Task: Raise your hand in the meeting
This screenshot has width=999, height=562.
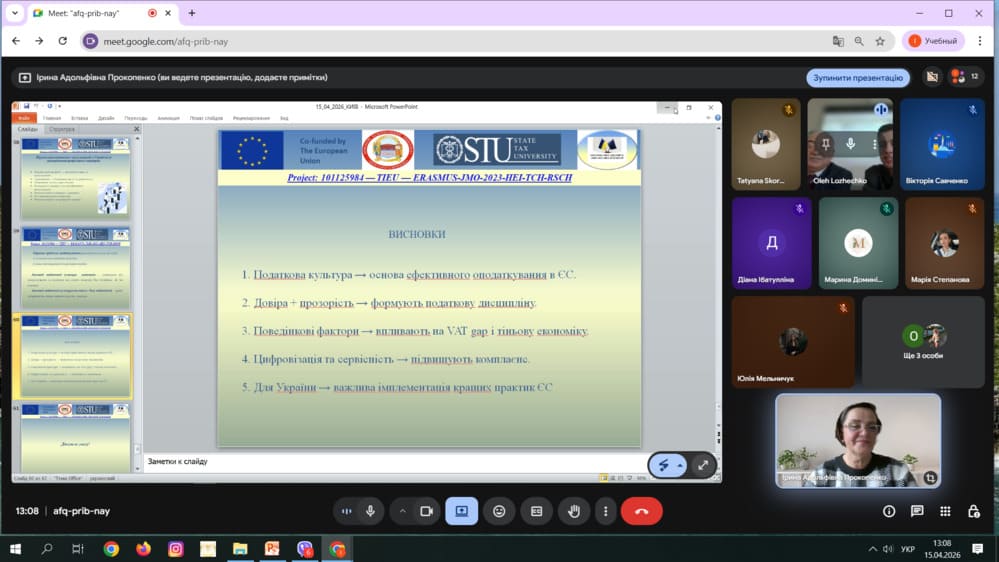Action: 574,511
